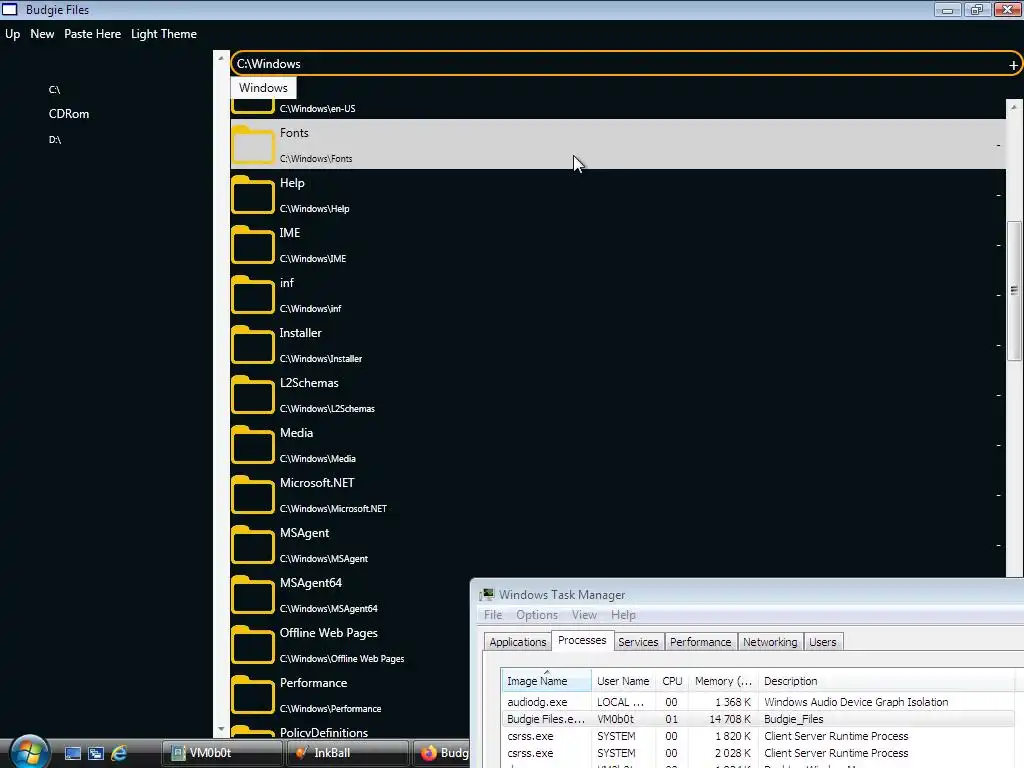
Task: Select csrss.exe using 1 820 K memory
Action: point(758,736)
